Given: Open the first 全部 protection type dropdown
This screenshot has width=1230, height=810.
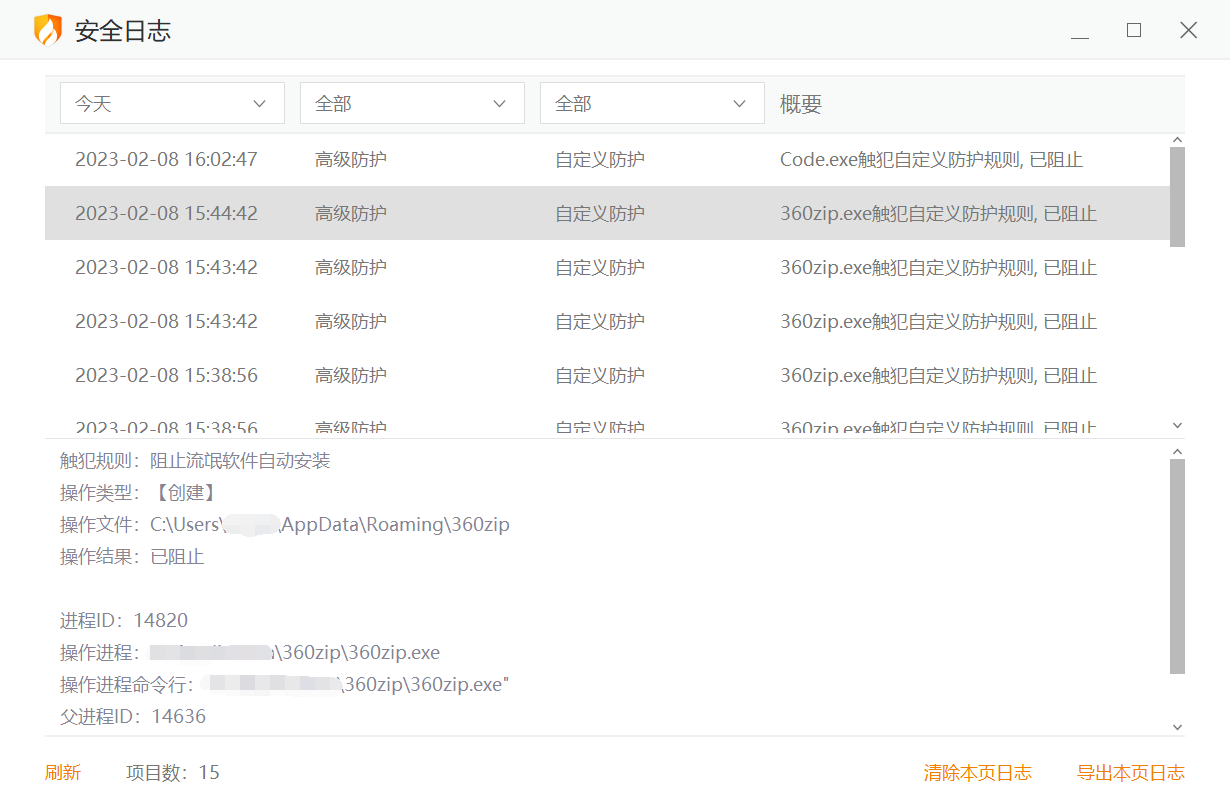Looking at the screenshot, I should (x=412, y=103).
